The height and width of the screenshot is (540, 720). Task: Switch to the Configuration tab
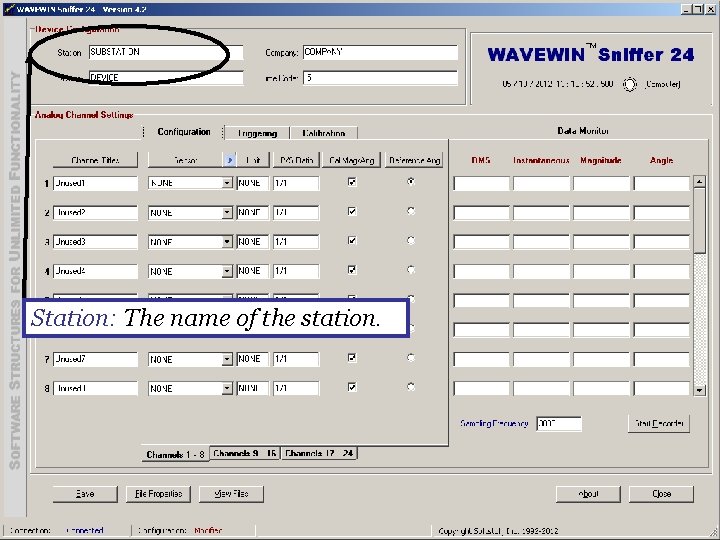pos(184,132)
